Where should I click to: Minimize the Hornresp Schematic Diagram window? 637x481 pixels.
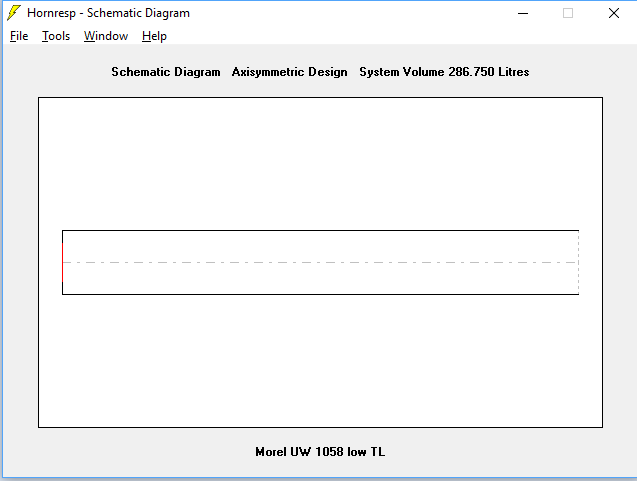pos(523,13)
